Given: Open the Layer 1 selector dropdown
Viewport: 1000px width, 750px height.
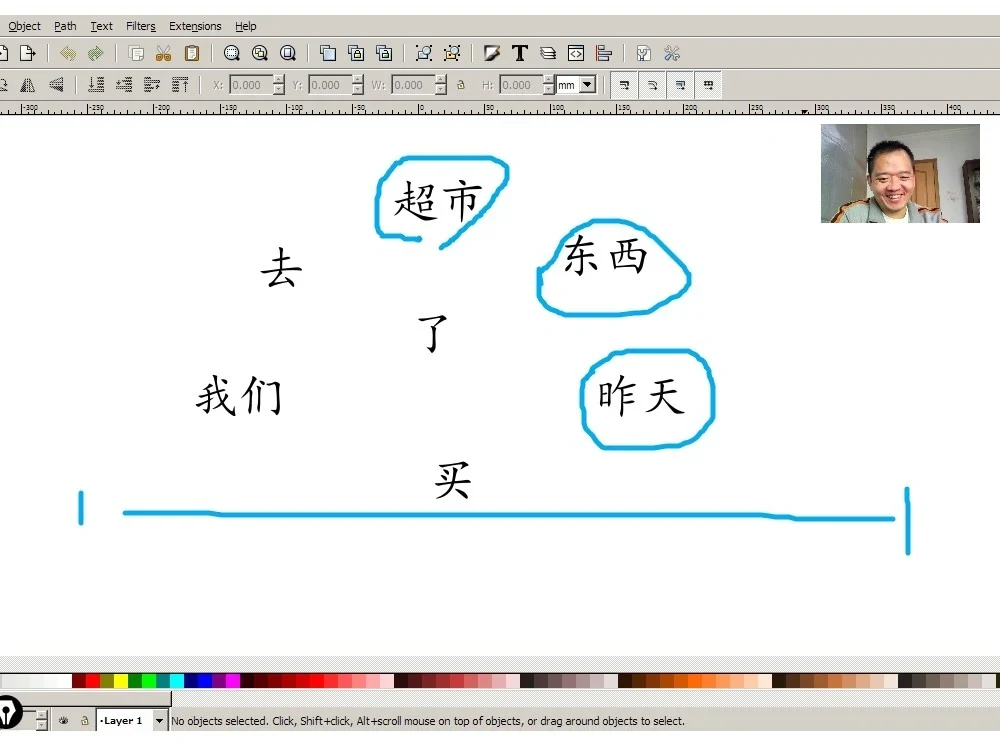Looking at the screenshot, I should pyautogui.click(x=159, y=721).
